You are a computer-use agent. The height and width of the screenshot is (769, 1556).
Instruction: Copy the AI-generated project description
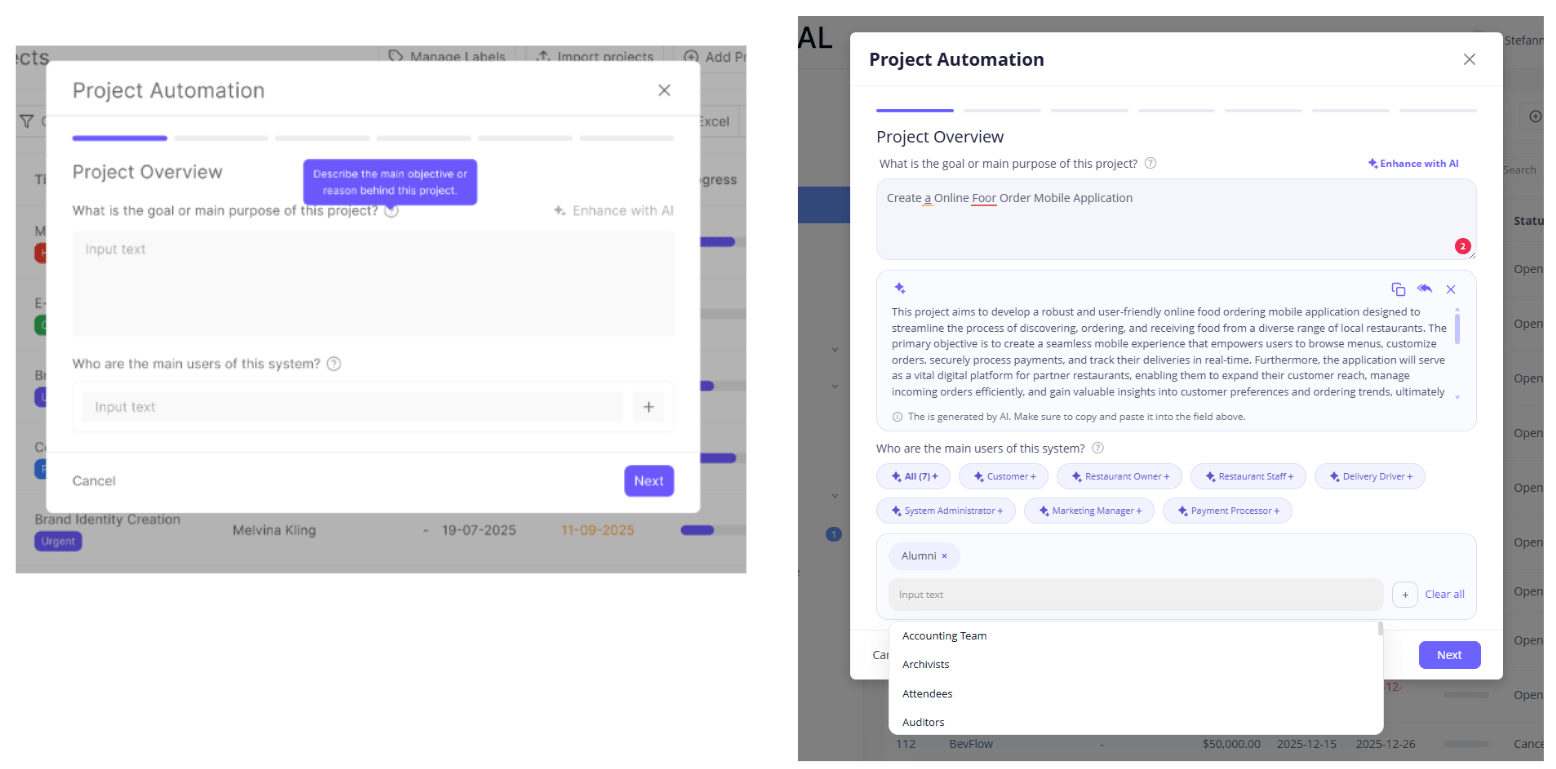click(1398, 289)
